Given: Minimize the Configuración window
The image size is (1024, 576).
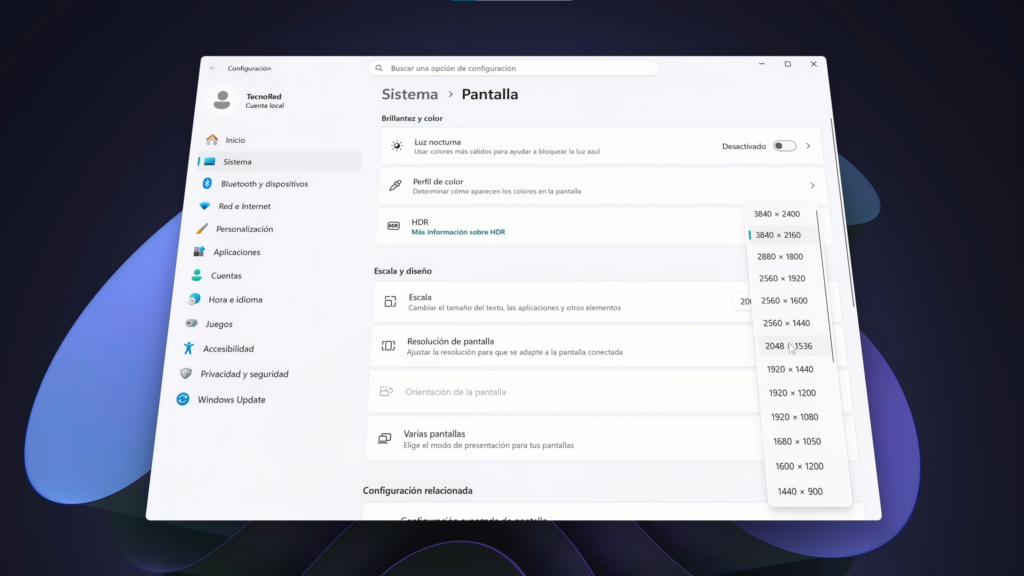Looking at the screenshot, I should pos(761,64).
